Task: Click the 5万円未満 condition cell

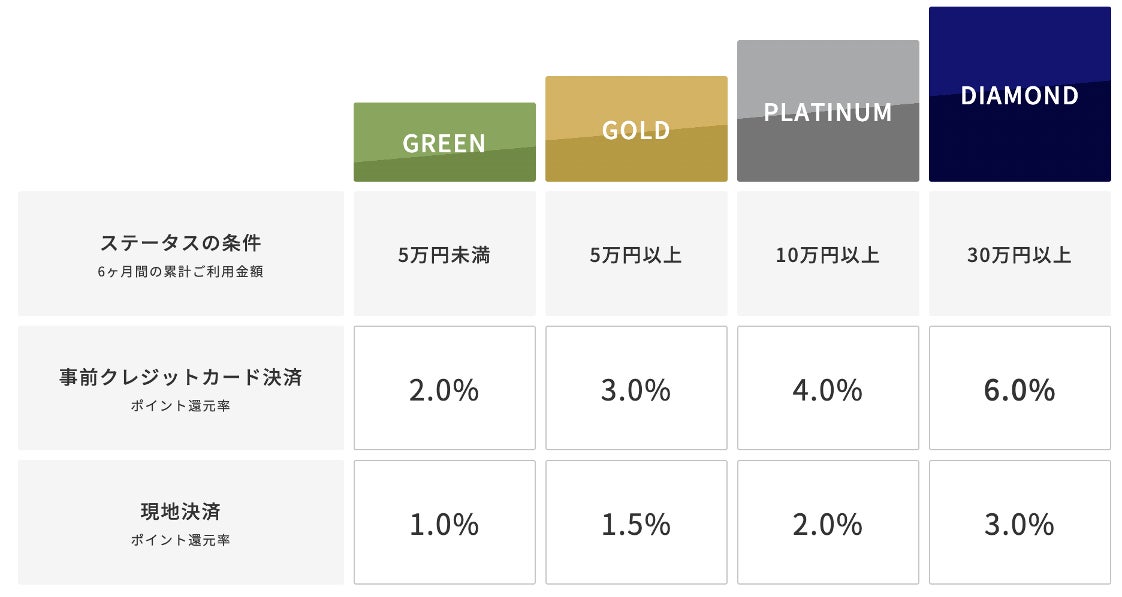Action: (x=444, y=254)
